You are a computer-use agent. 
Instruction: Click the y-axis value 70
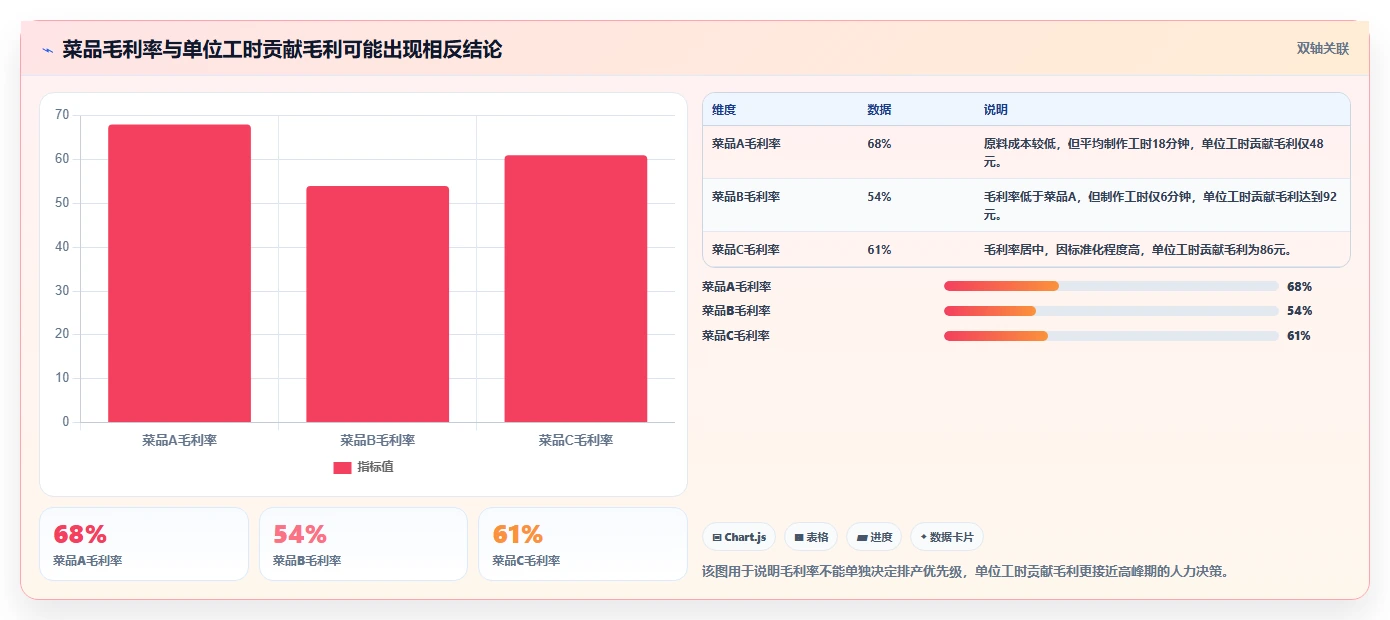coord(62,115)
